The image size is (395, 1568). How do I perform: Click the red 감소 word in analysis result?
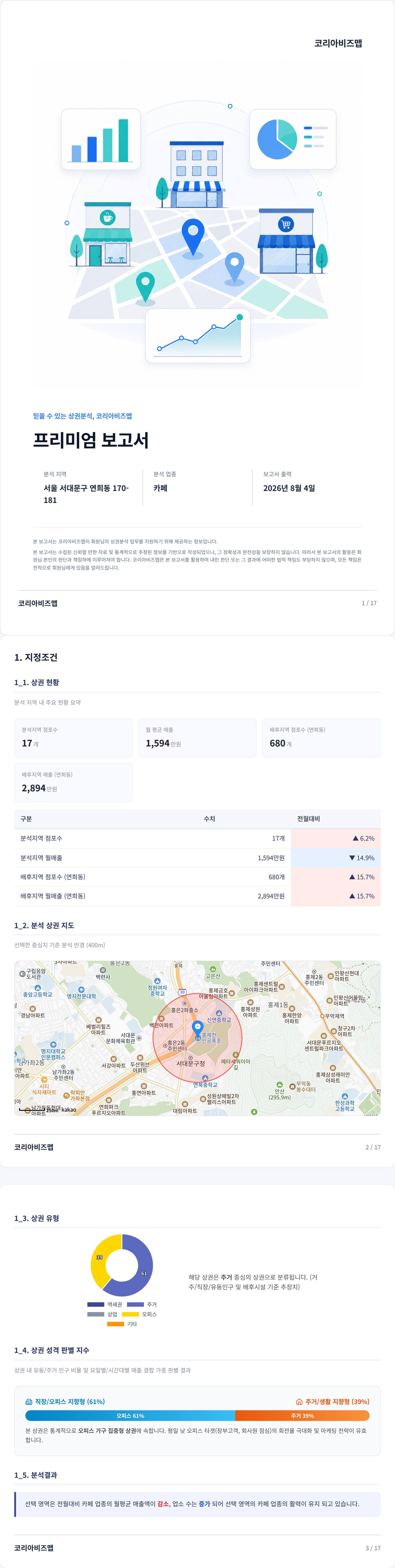tap(163, 1504)
